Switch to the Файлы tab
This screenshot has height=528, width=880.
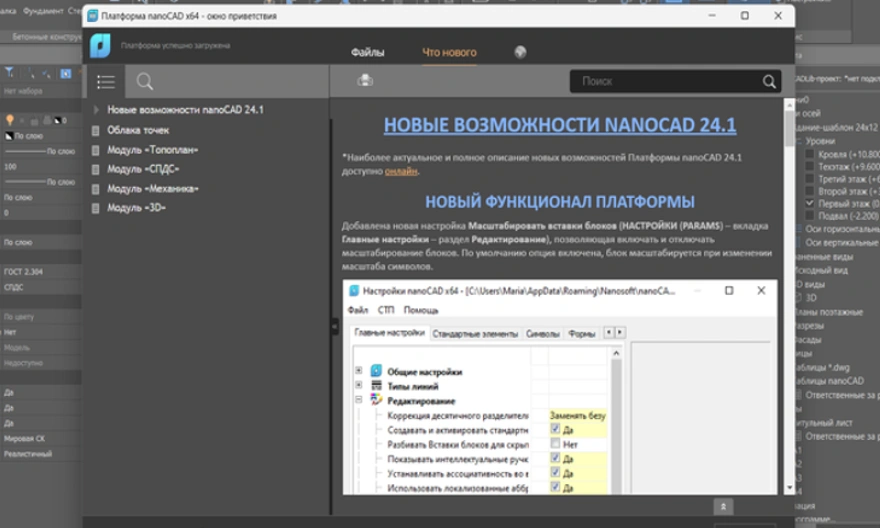367,52
